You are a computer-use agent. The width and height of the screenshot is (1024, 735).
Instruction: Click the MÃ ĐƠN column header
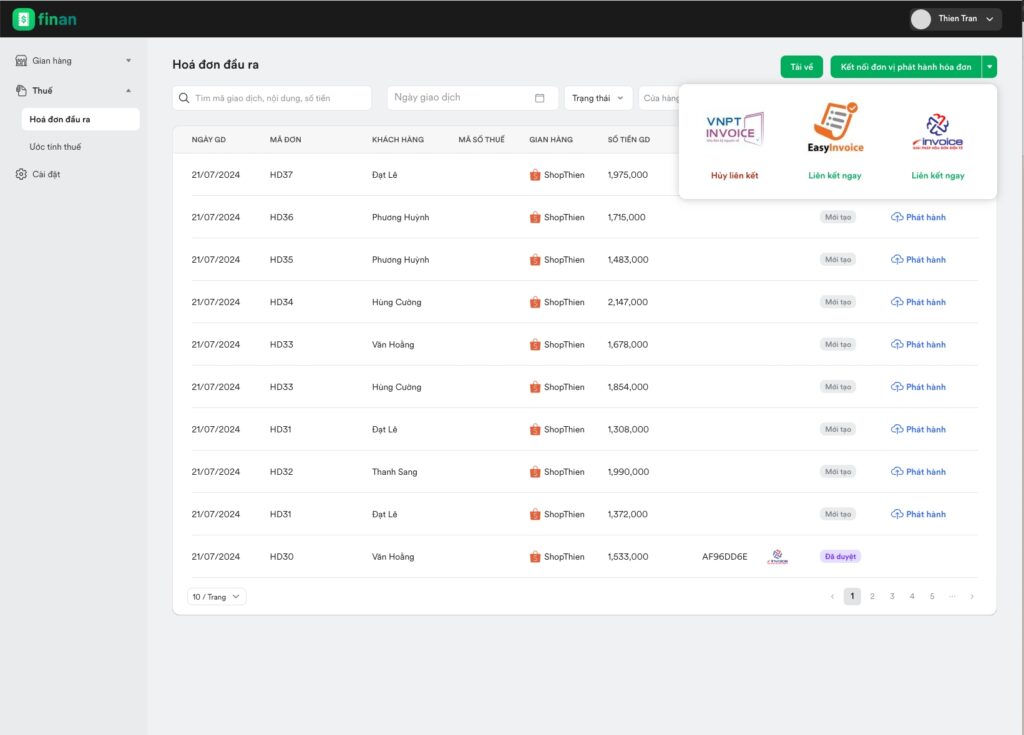285,140
